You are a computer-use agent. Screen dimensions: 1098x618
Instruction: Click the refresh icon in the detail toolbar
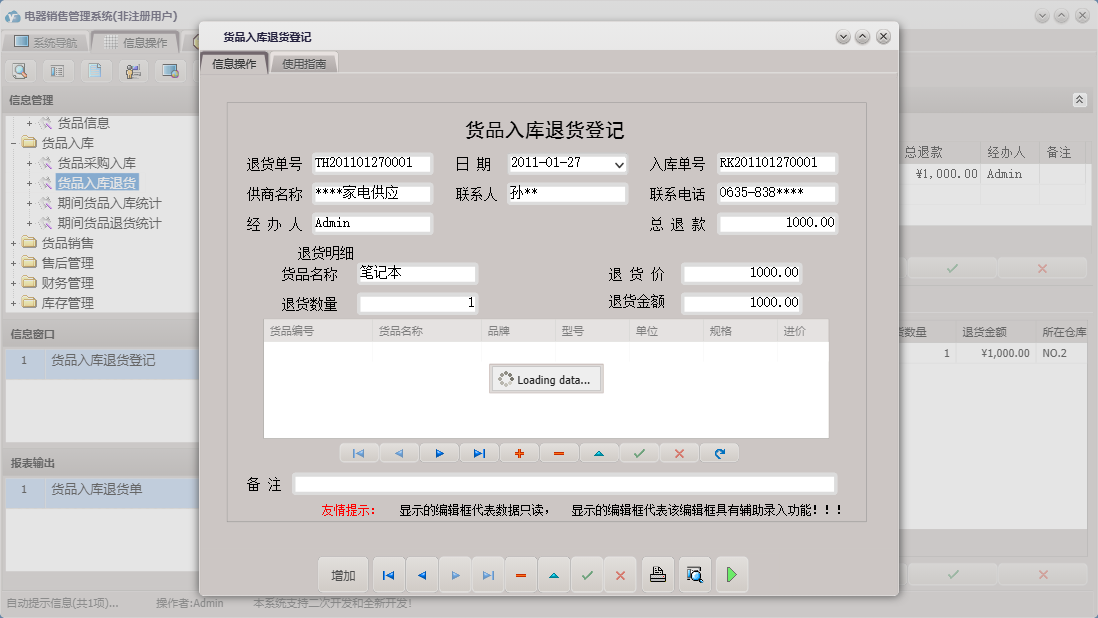click(x=719, y=453)
